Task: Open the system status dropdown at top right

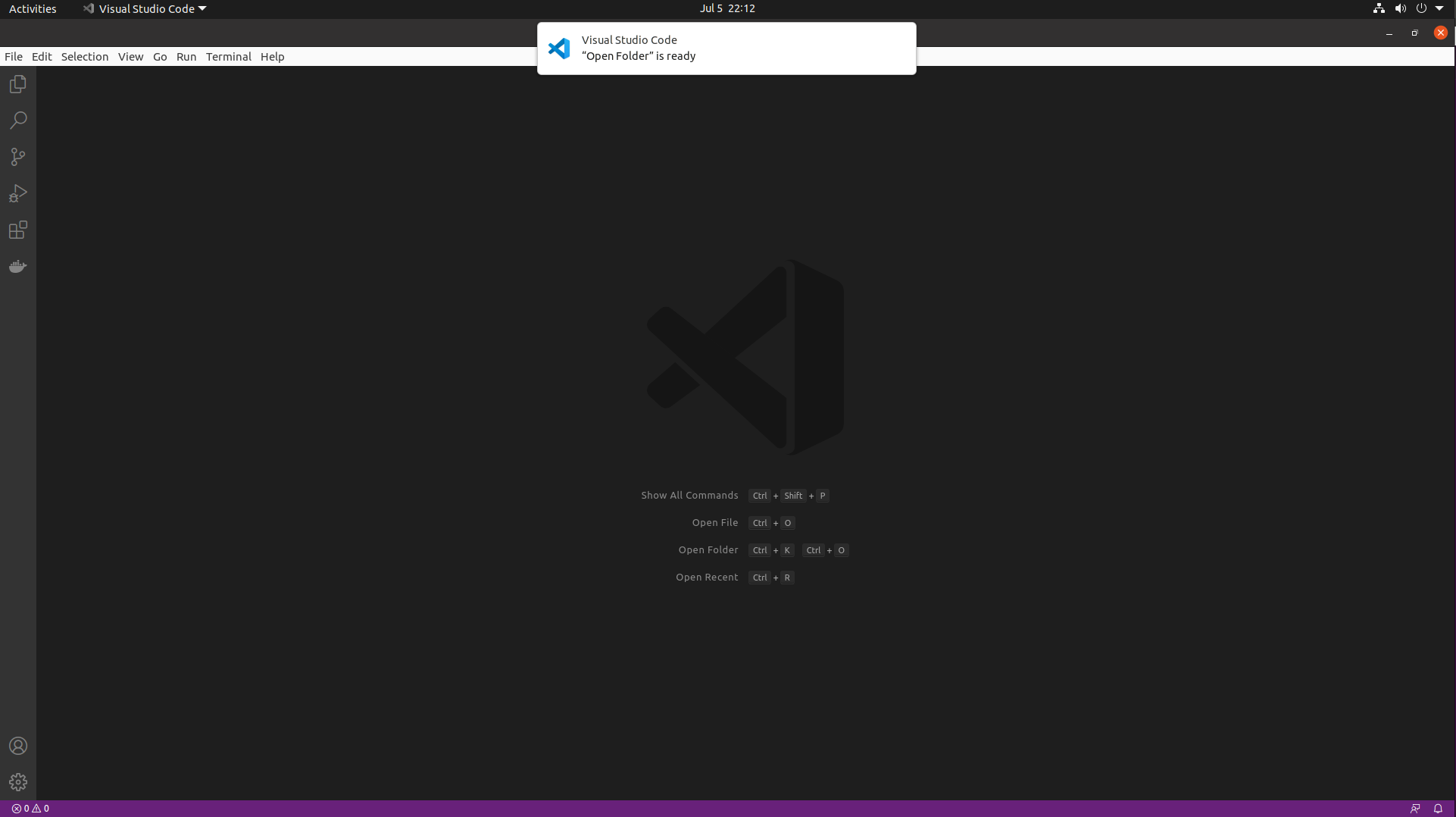Action: 1439,8
